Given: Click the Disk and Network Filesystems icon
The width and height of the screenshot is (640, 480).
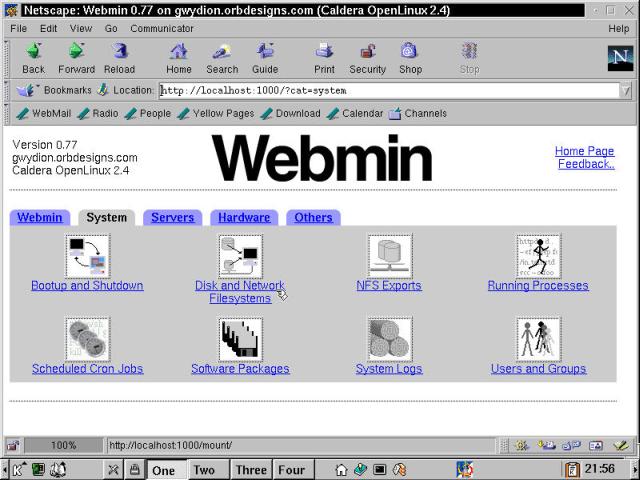Looking at the screenshot, I should [x=240, y=256].
